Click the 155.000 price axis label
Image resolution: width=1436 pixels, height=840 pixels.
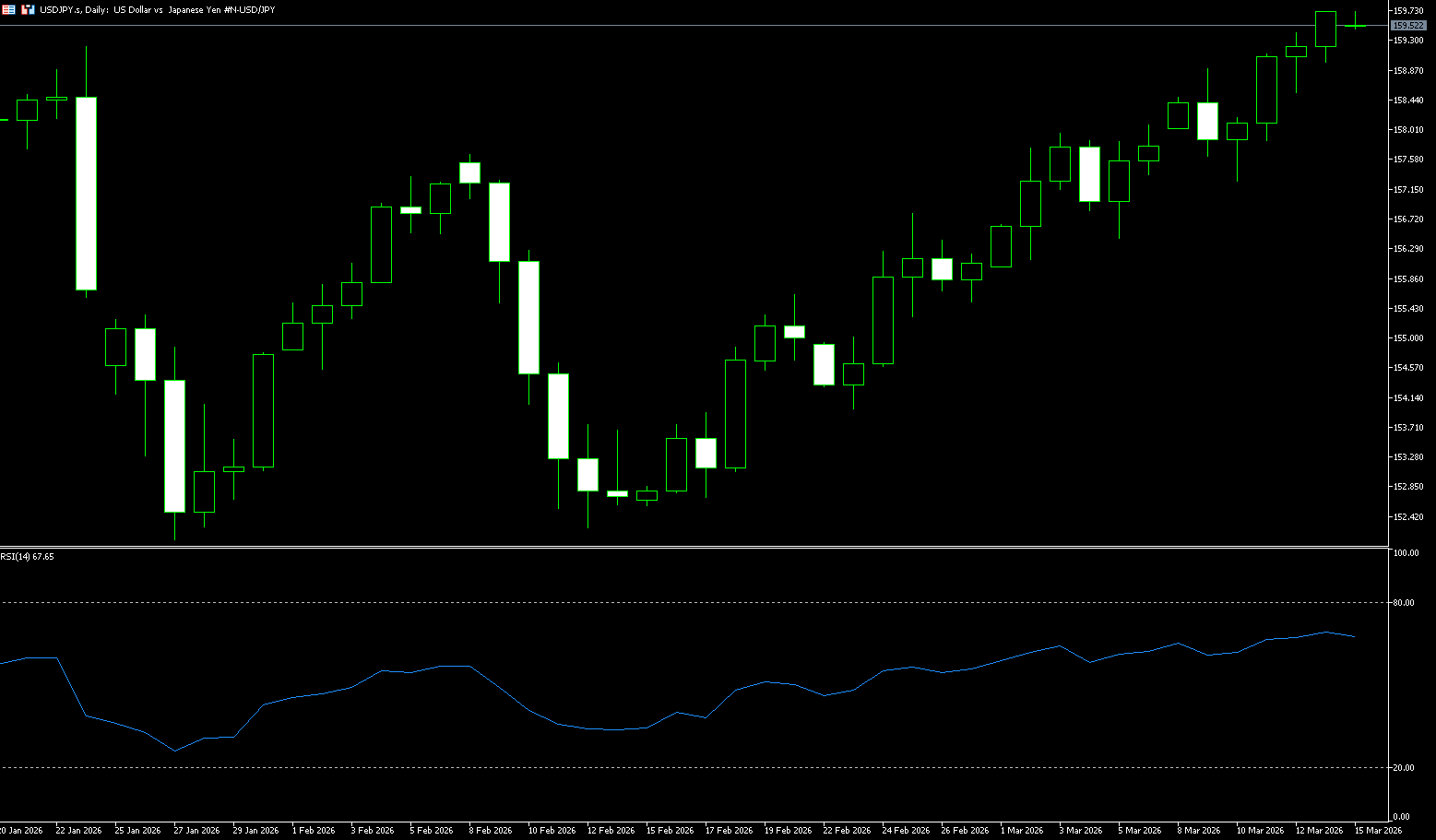(1407, 338)
